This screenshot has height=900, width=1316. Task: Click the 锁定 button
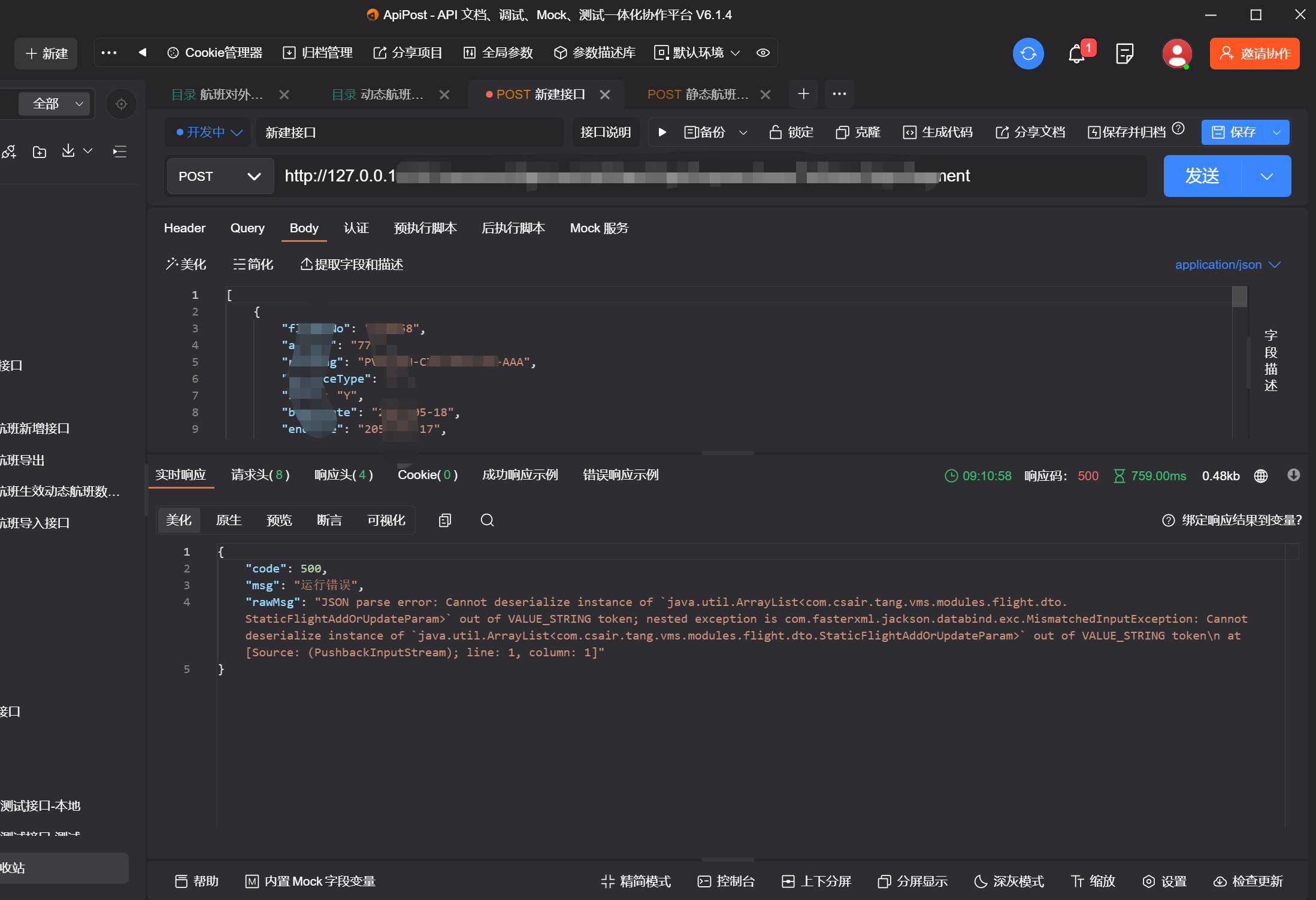point(791,132)
